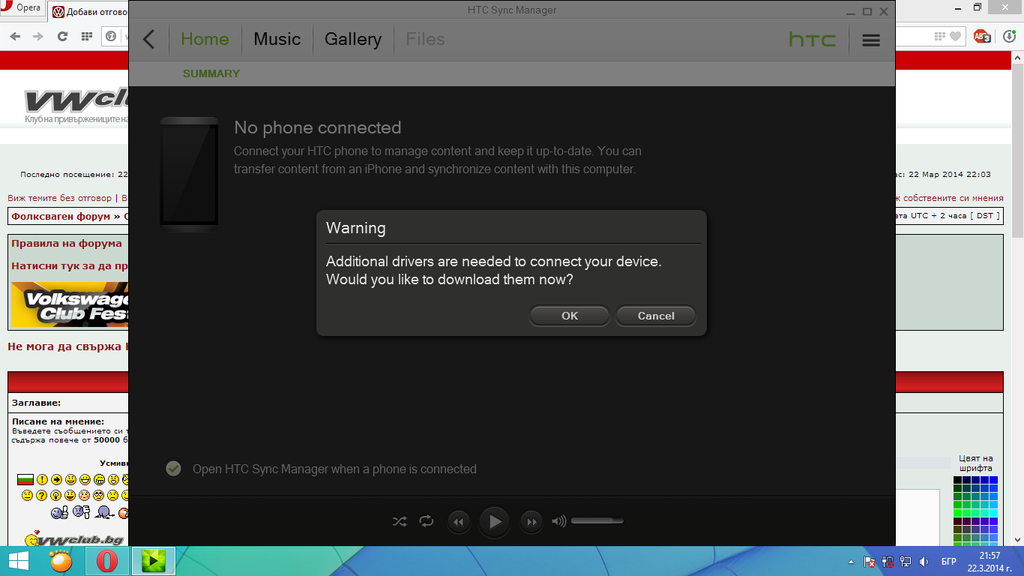Toggle Open HTC Sync Manager when phone connected
The height and width of the screenshot is (576, 1024).
[173, 469]
